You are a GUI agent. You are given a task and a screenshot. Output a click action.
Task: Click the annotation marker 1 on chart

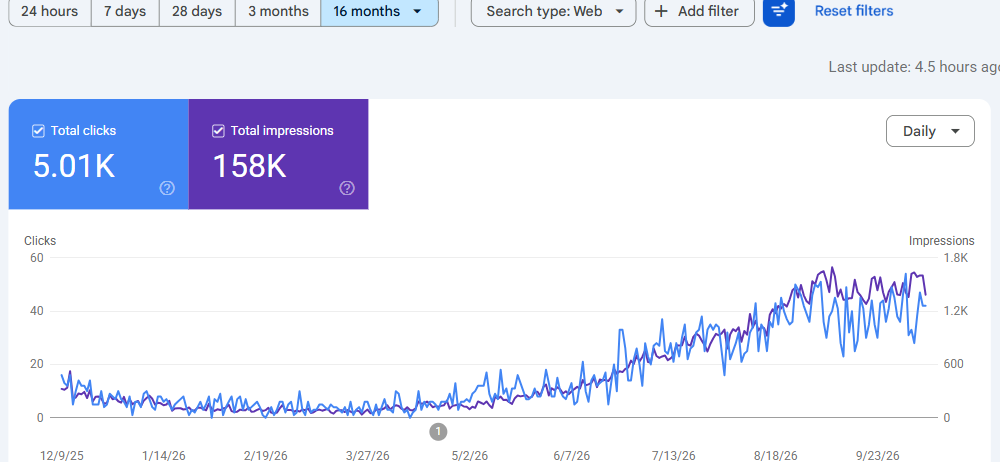pos(438,431)
